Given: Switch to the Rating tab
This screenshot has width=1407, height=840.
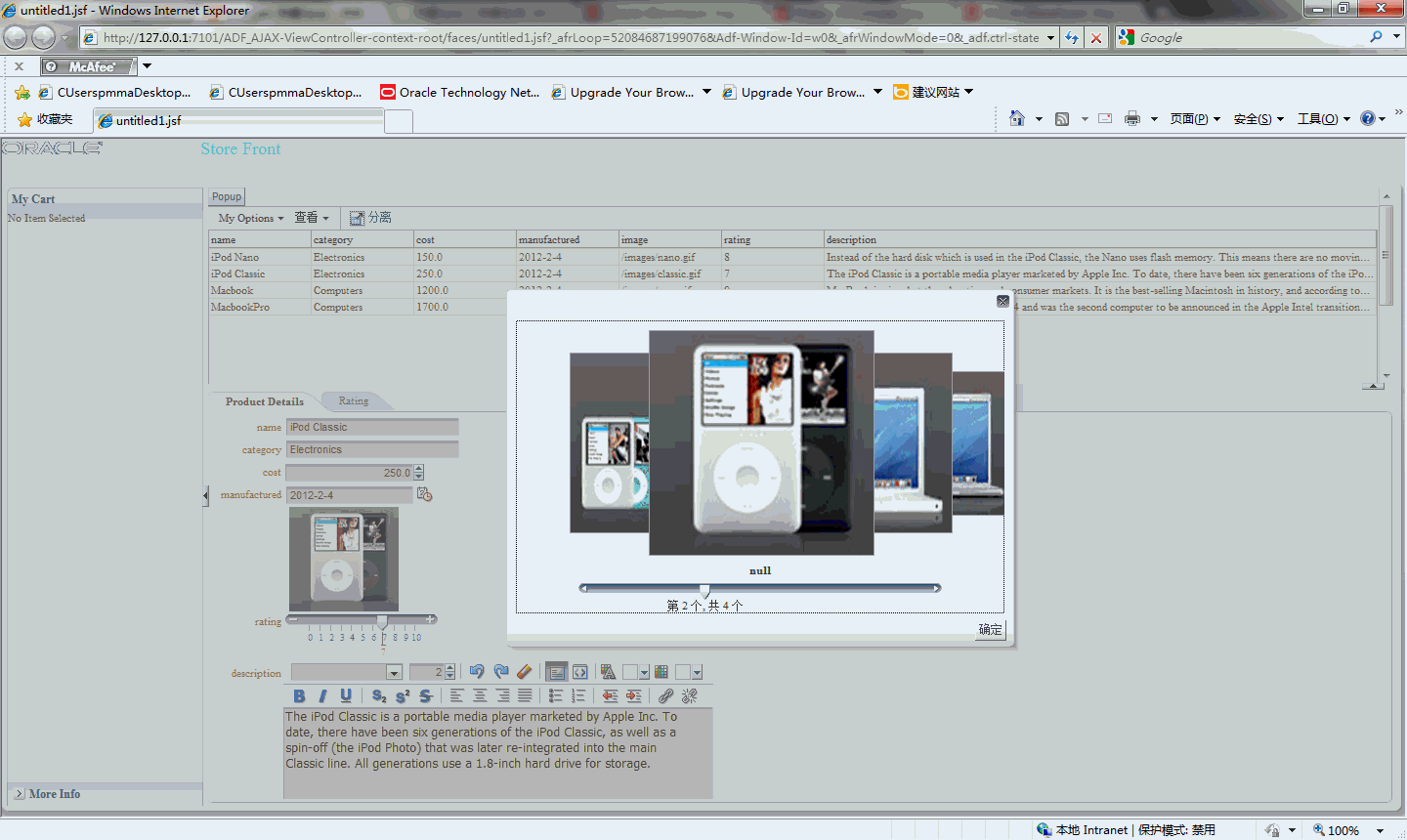Looking at the screenshot, I should 354,401.
